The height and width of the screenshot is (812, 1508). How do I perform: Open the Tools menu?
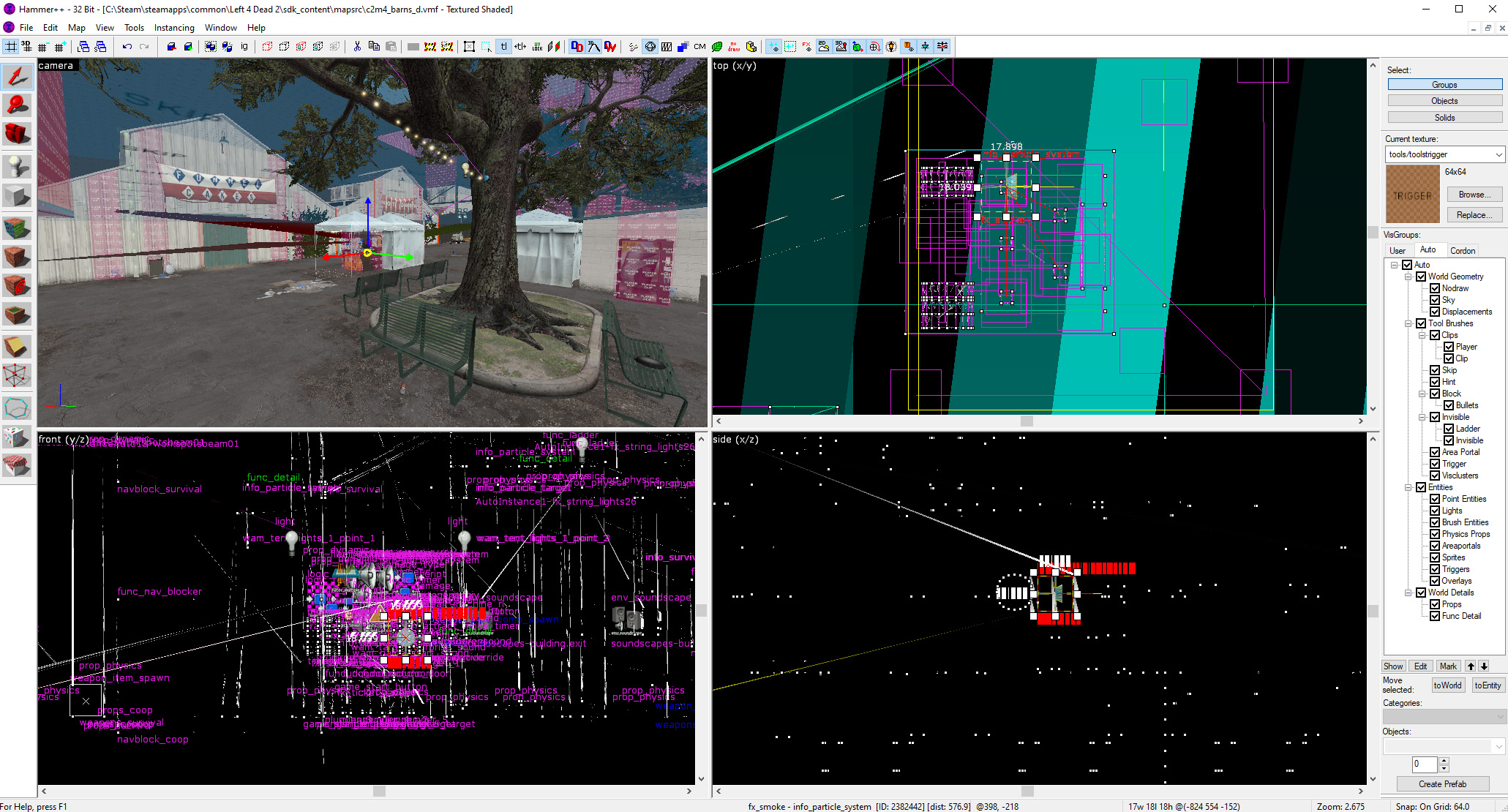[134, 28]
